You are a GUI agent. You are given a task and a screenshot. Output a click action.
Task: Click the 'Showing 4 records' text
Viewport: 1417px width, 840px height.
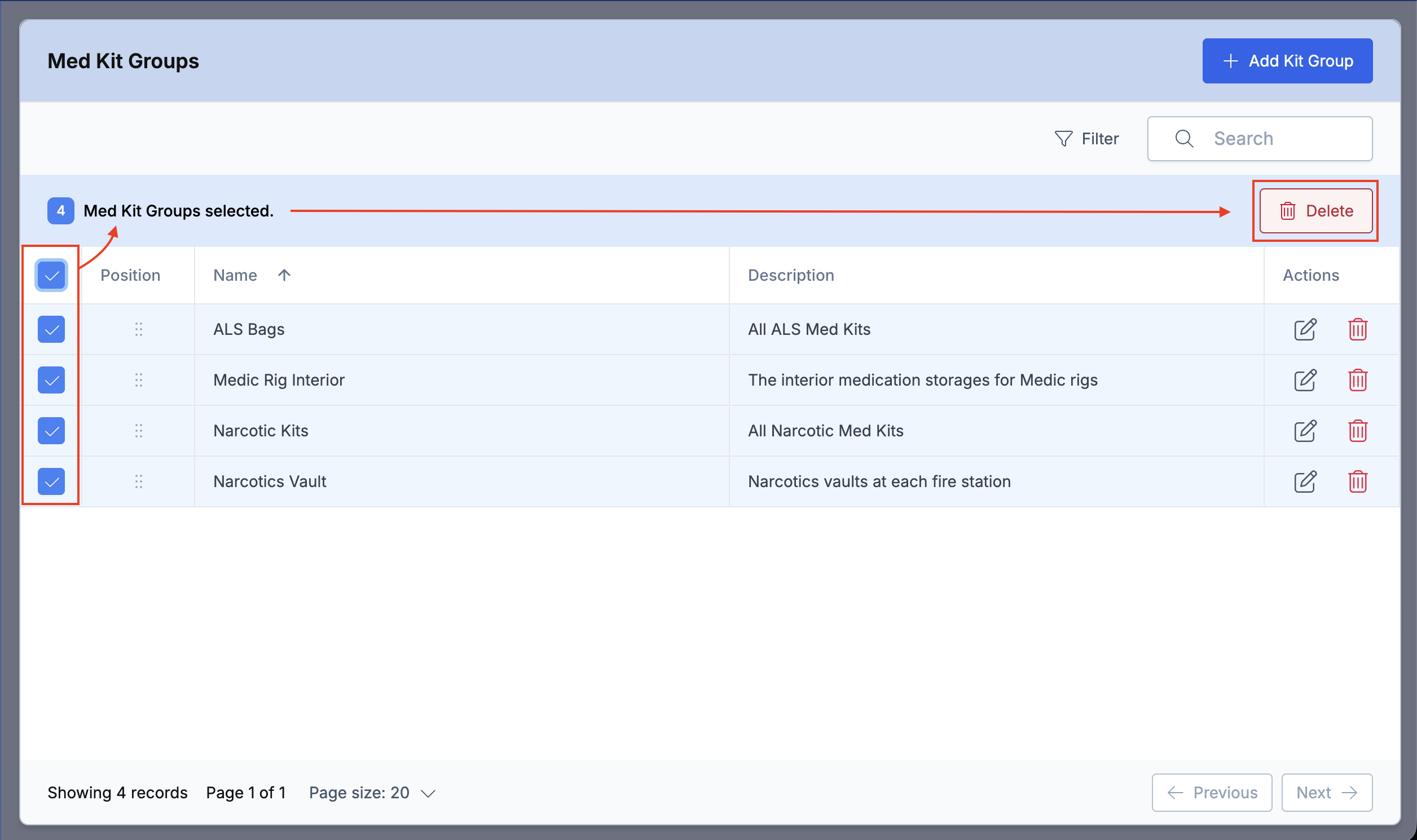(117, 793)
